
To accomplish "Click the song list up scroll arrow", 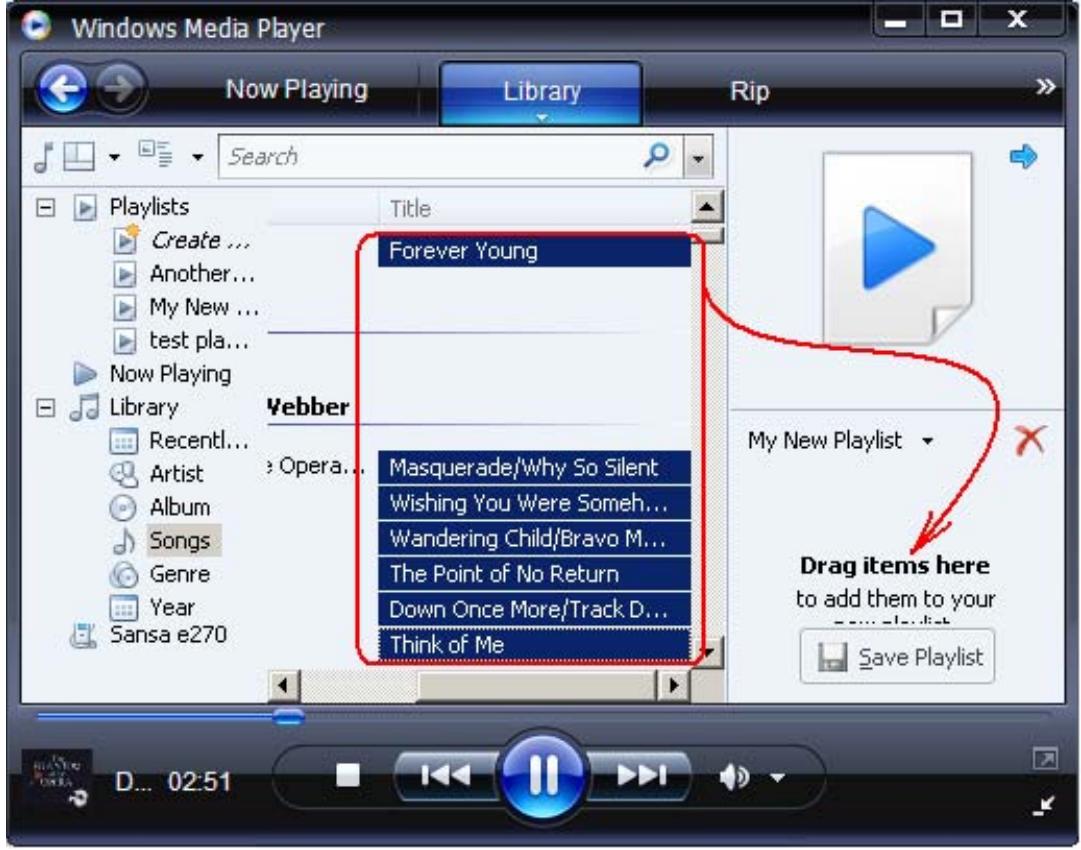I will pos(707,206).
